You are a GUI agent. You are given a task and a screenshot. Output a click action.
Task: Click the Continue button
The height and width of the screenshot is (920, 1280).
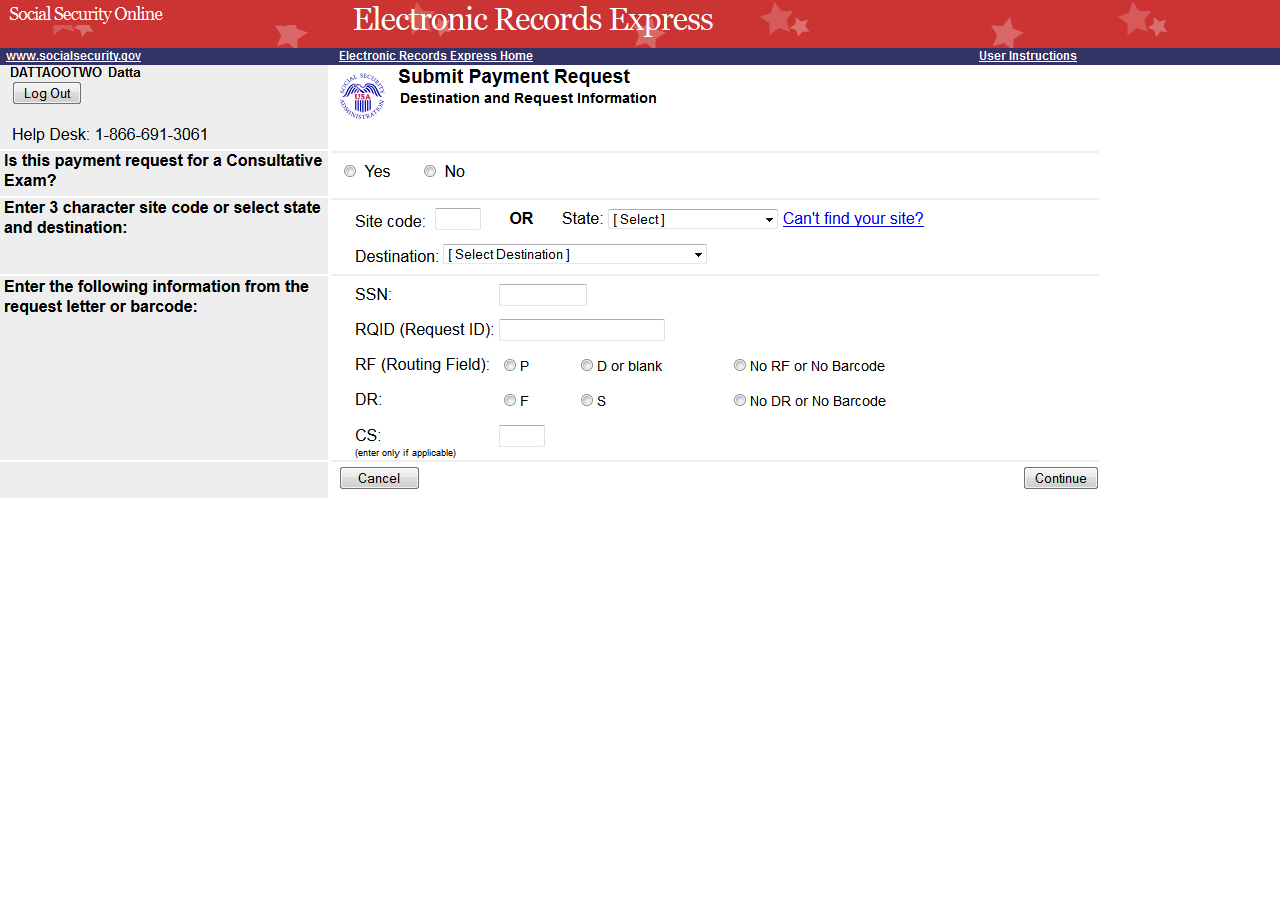click(x=1061, y=478)
